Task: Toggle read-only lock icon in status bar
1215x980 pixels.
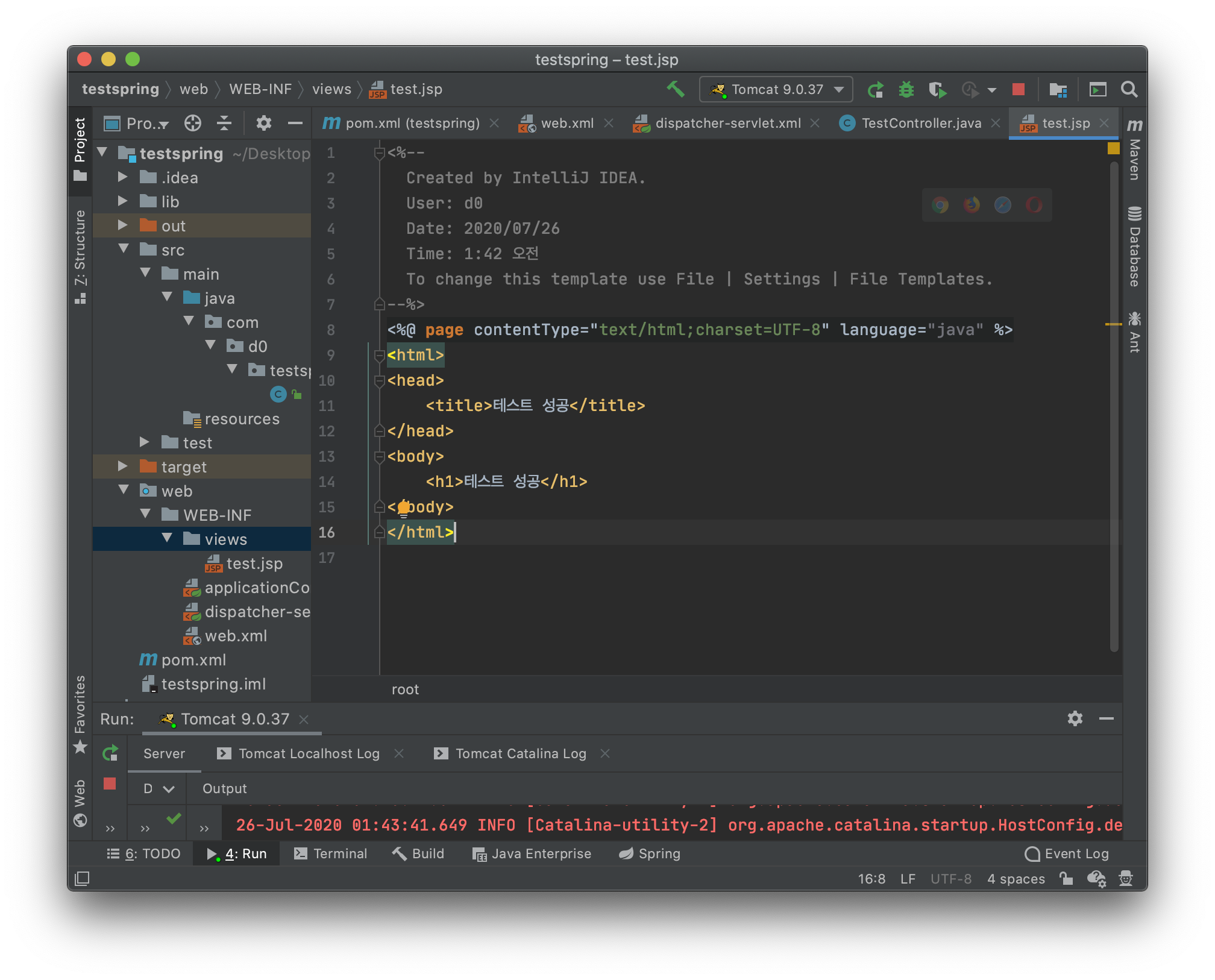Action: [1066, 879]
